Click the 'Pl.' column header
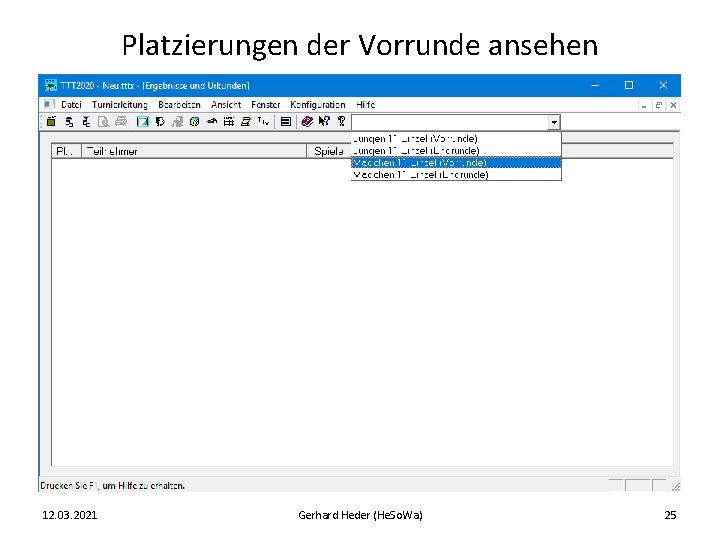 click(67, 151)
